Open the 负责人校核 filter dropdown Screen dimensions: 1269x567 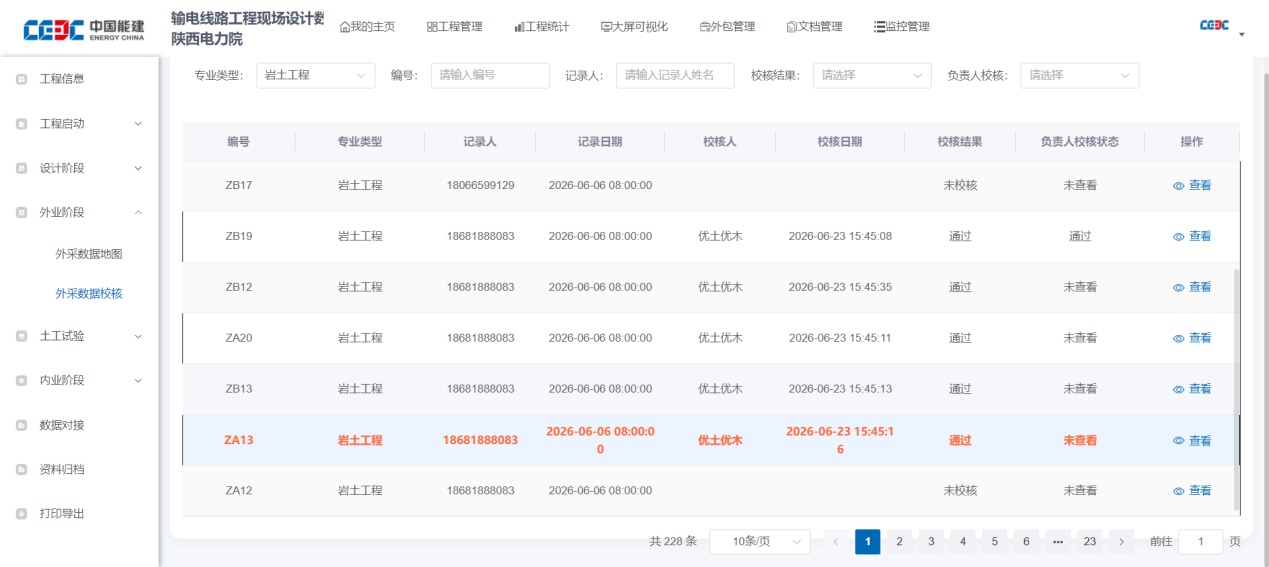[x=1079, y=75]
